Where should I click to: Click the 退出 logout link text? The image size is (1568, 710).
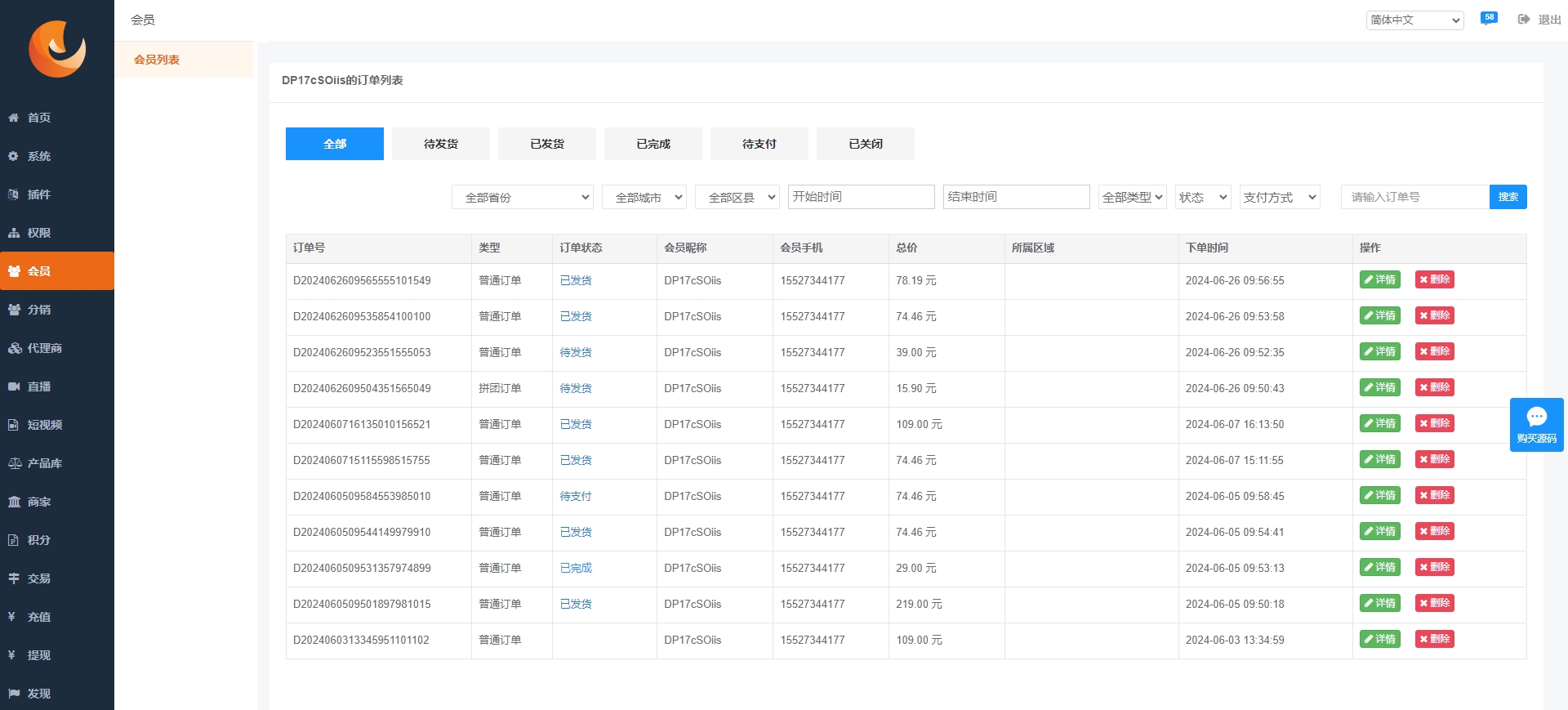coord(1549,20)
